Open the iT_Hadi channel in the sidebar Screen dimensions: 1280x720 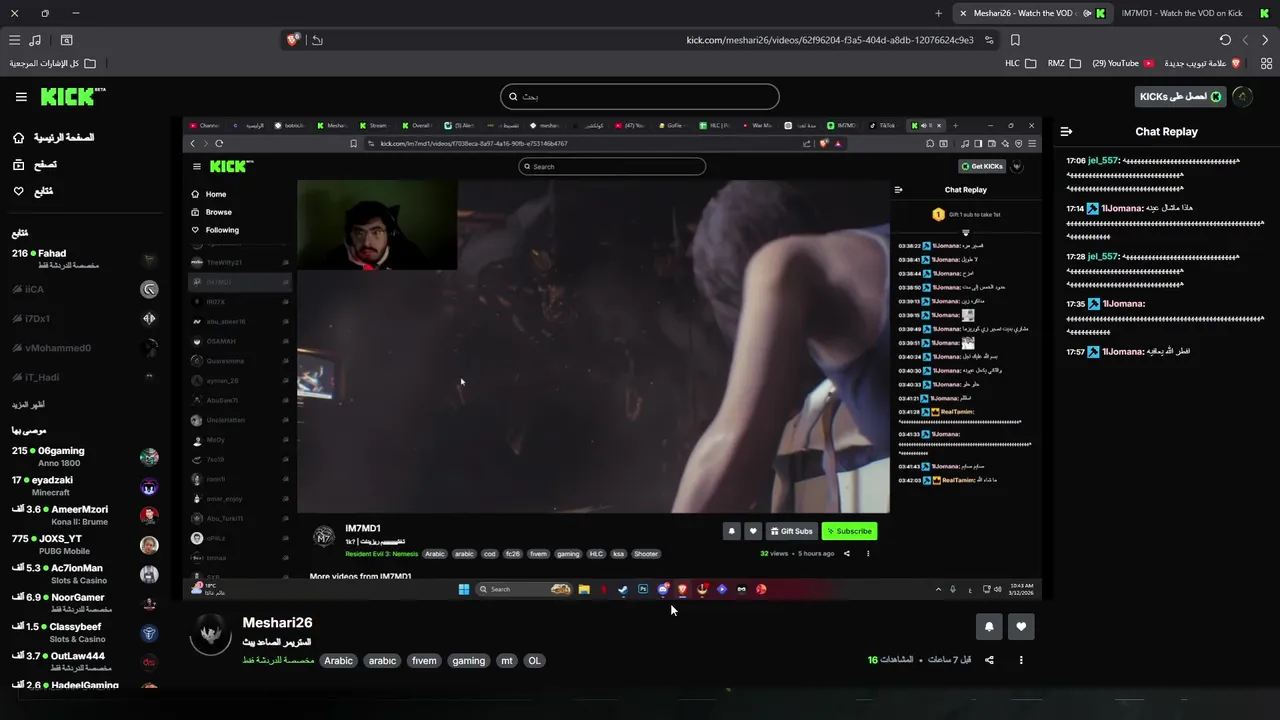click(85, 377)
